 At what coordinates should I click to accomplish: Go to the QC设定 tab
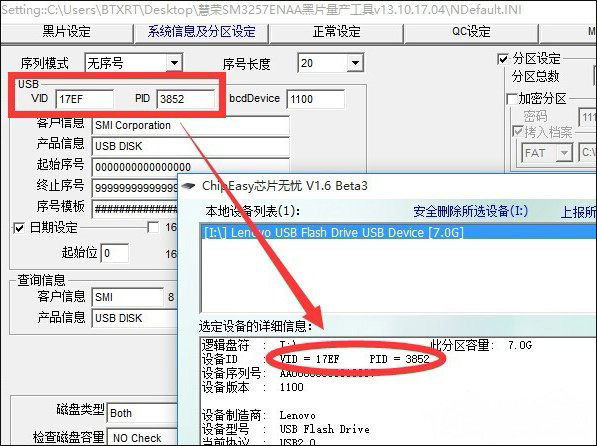coord(471,32)
